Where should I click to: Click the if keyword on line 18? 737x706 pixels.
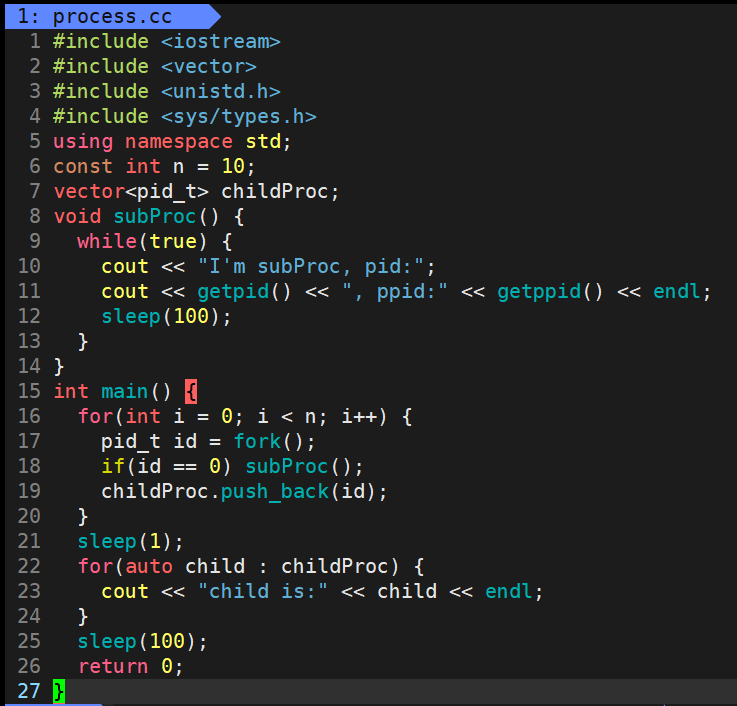(113, 466)
